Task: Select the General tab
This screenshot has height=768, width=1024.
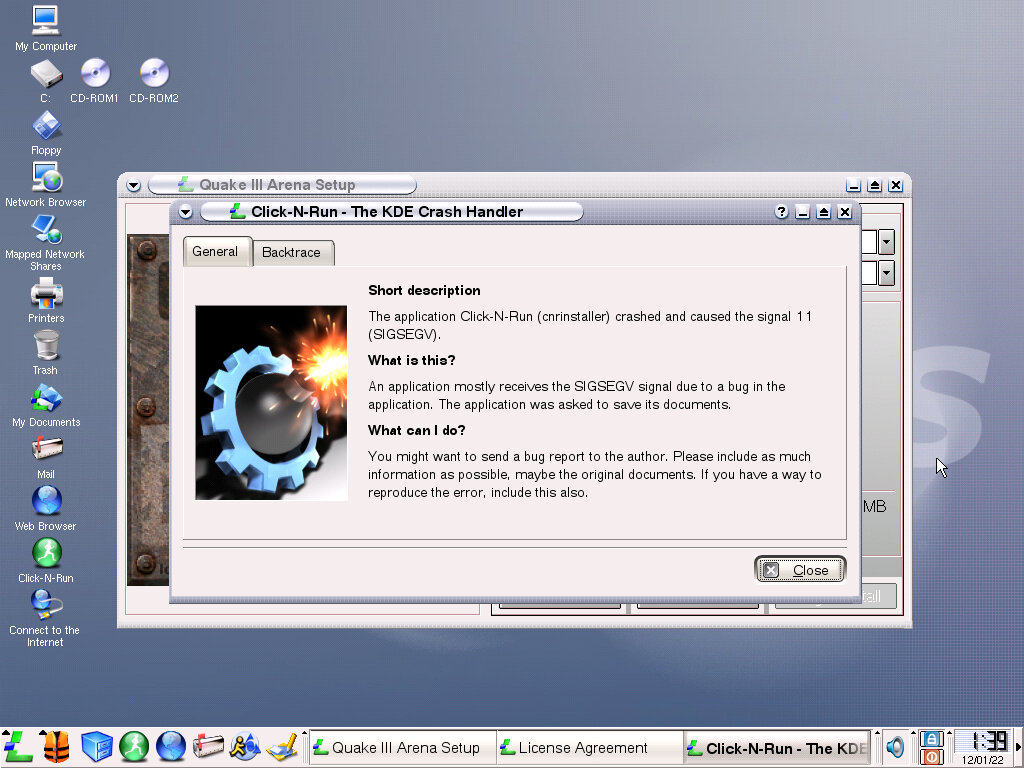Action: [215, 252]
